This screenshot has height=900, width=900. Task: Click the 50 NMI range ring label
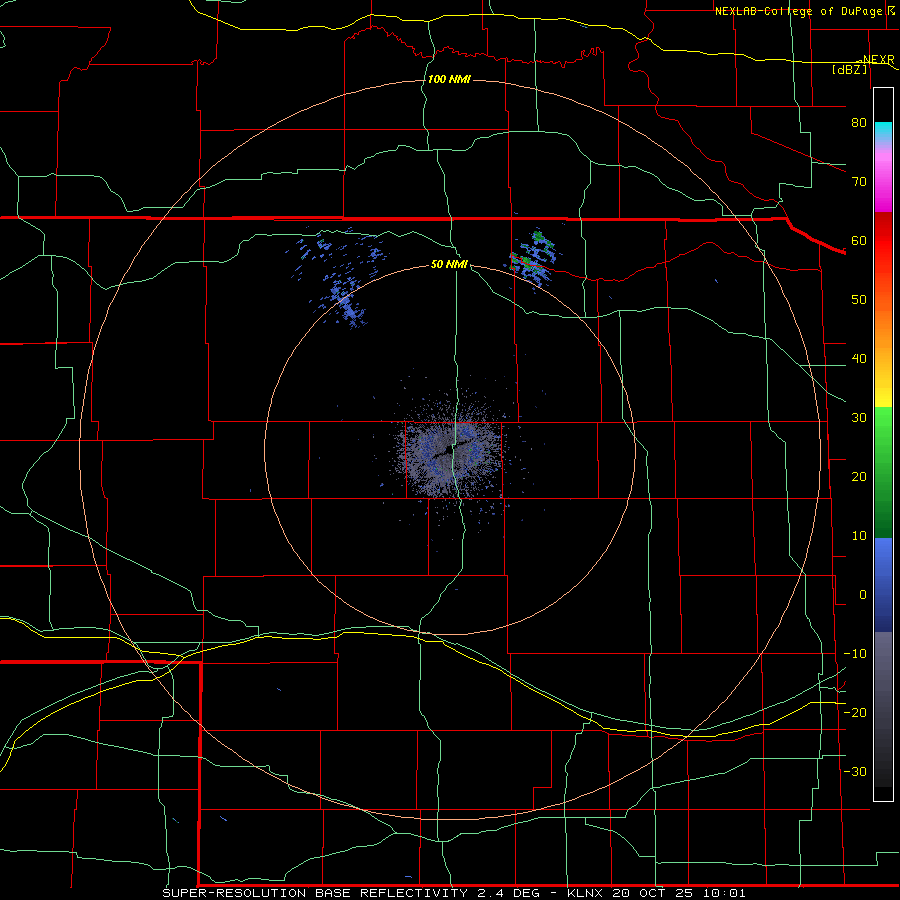[449, 264]
